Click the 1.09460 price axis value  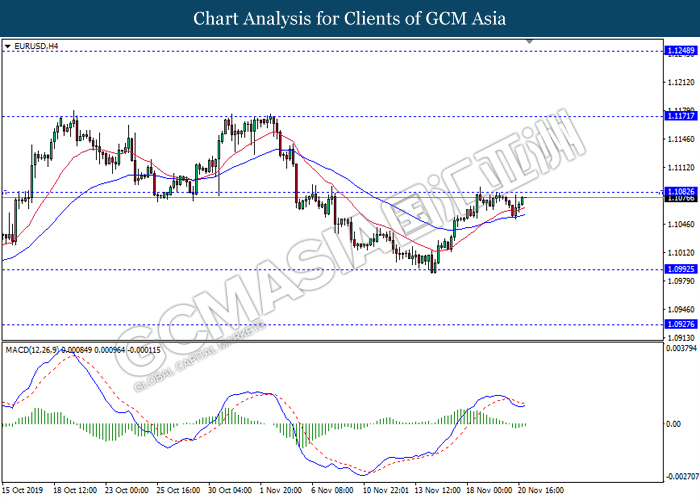click(681, 309)
